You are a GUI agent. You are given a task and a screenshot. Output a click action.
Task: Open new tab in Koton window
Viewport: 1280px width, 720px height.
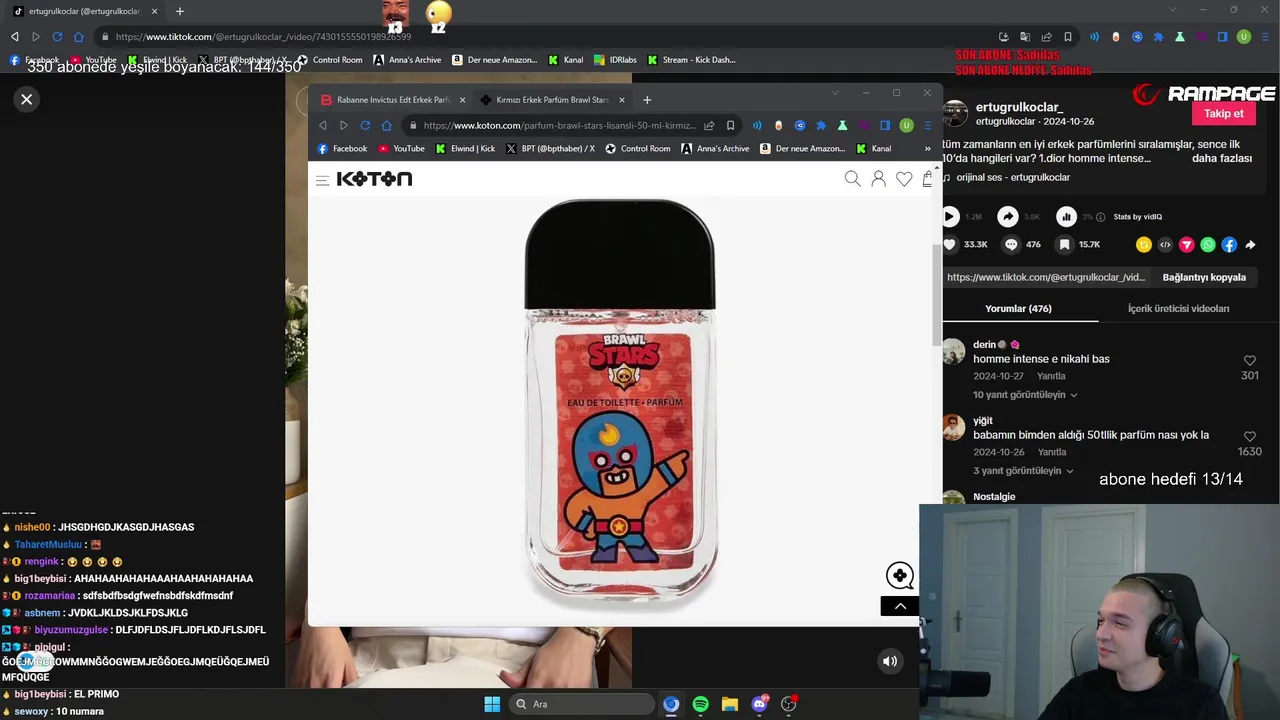(x=647, y=100)
